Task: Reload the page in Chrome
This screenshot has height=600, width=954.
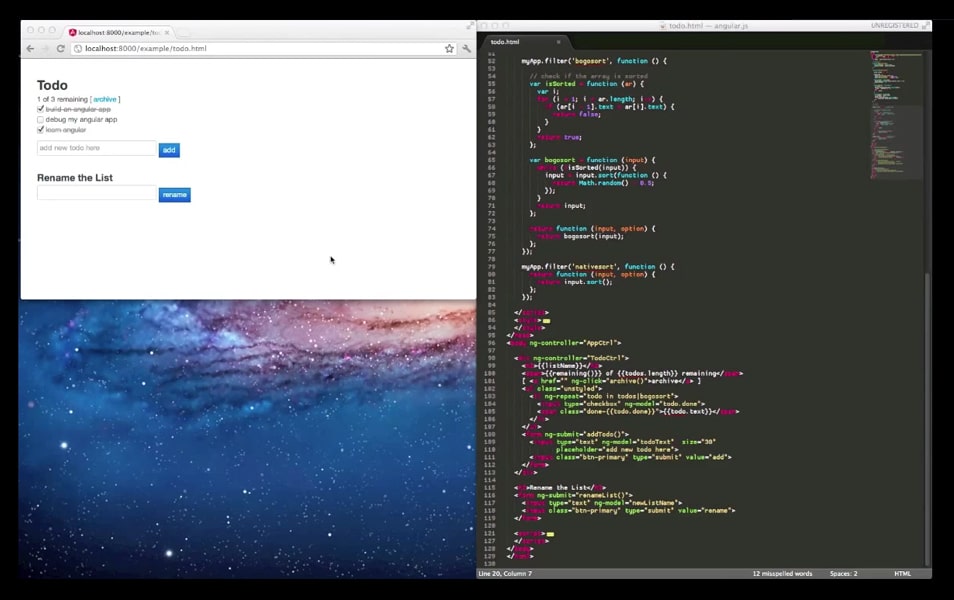Action: pos(60,49)
